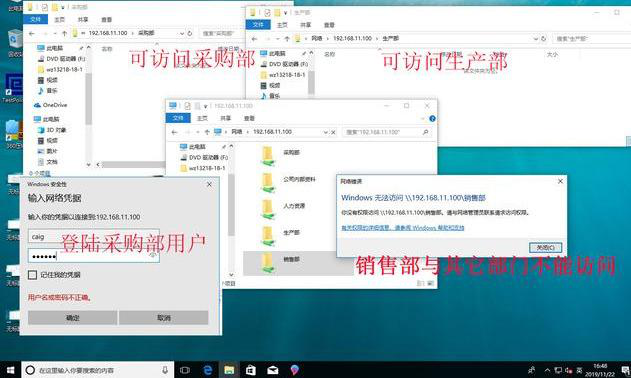Open File Explorer from the taskbar
The height and width of the screenshot is (378, 631).
pyautogui.click(x=229, y=370)
